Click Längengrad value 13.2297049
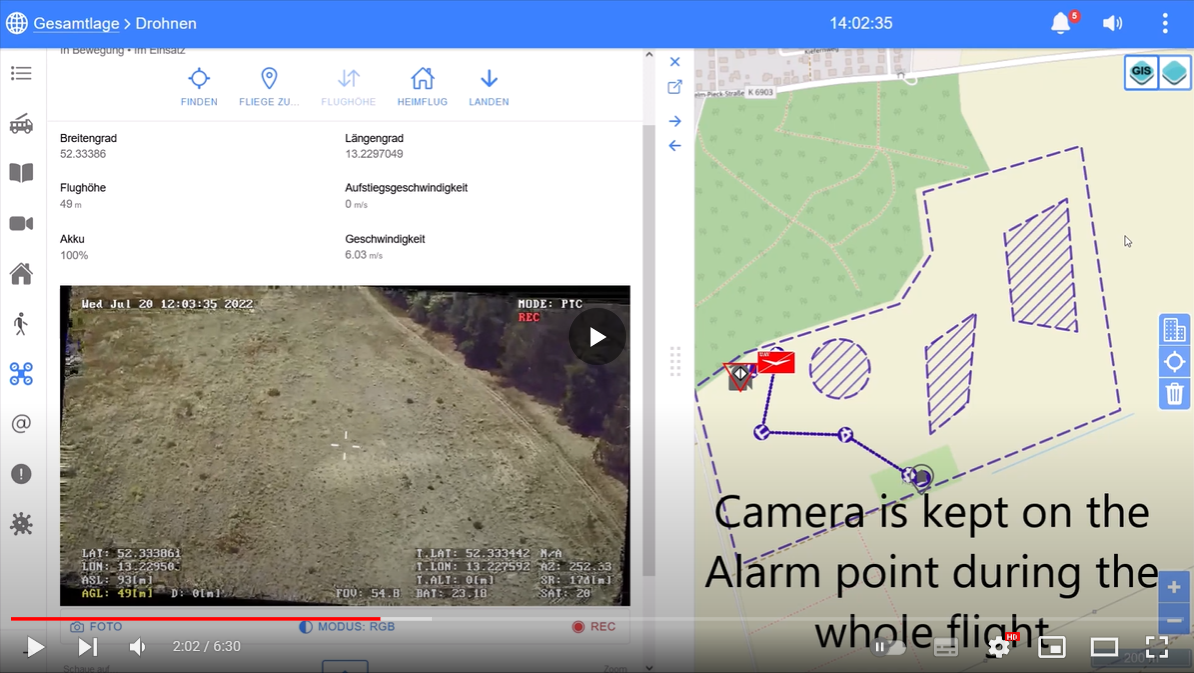Screen dimensions: 1194x673 [x=374, y=154]
